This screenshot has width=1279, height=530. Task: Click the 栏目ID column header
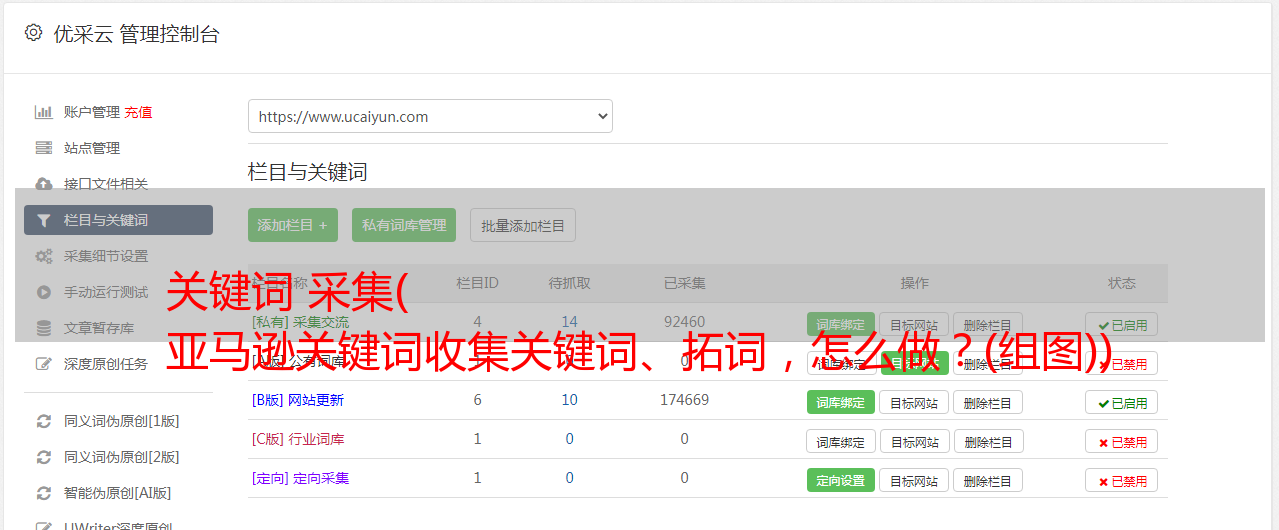pyautogui.click(x=477, y=283)
